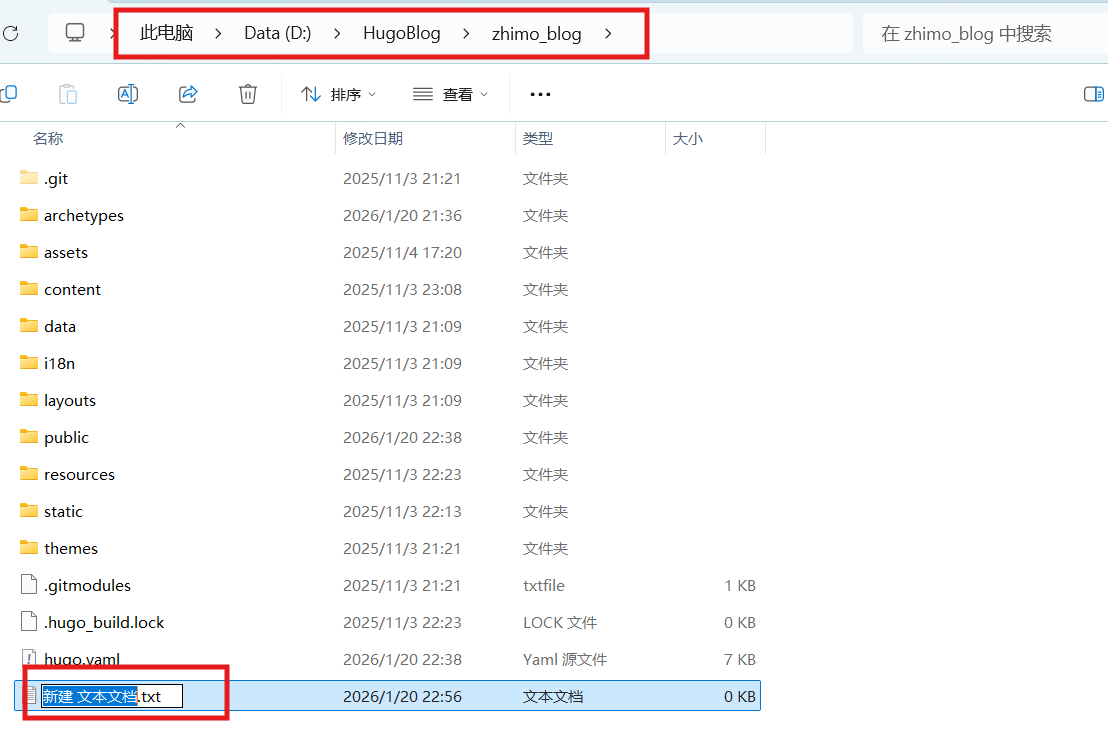Select the content folder

[72, 290]
